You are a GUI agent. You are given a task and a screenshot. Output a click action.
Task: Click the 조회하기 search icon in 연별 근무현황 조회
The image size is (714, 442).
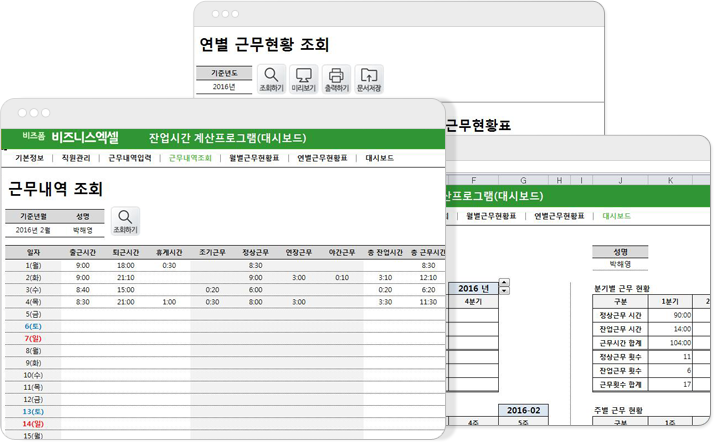click(271, 78)
